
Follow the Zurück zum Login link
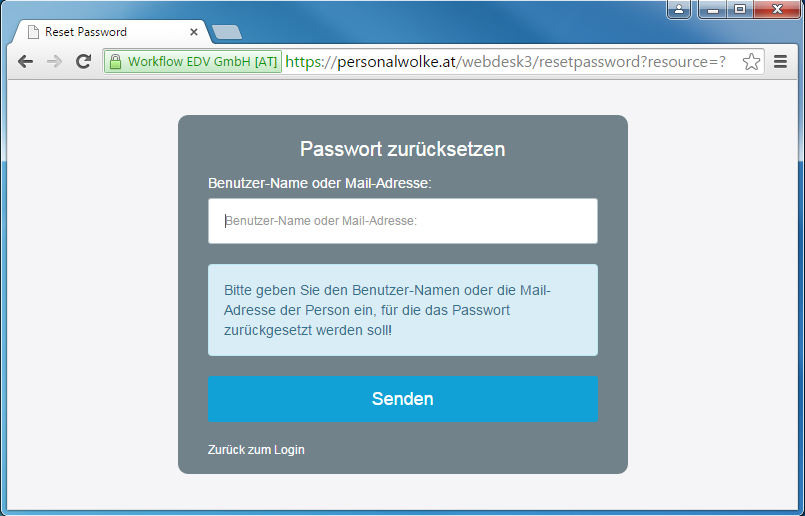pos(256,450)
